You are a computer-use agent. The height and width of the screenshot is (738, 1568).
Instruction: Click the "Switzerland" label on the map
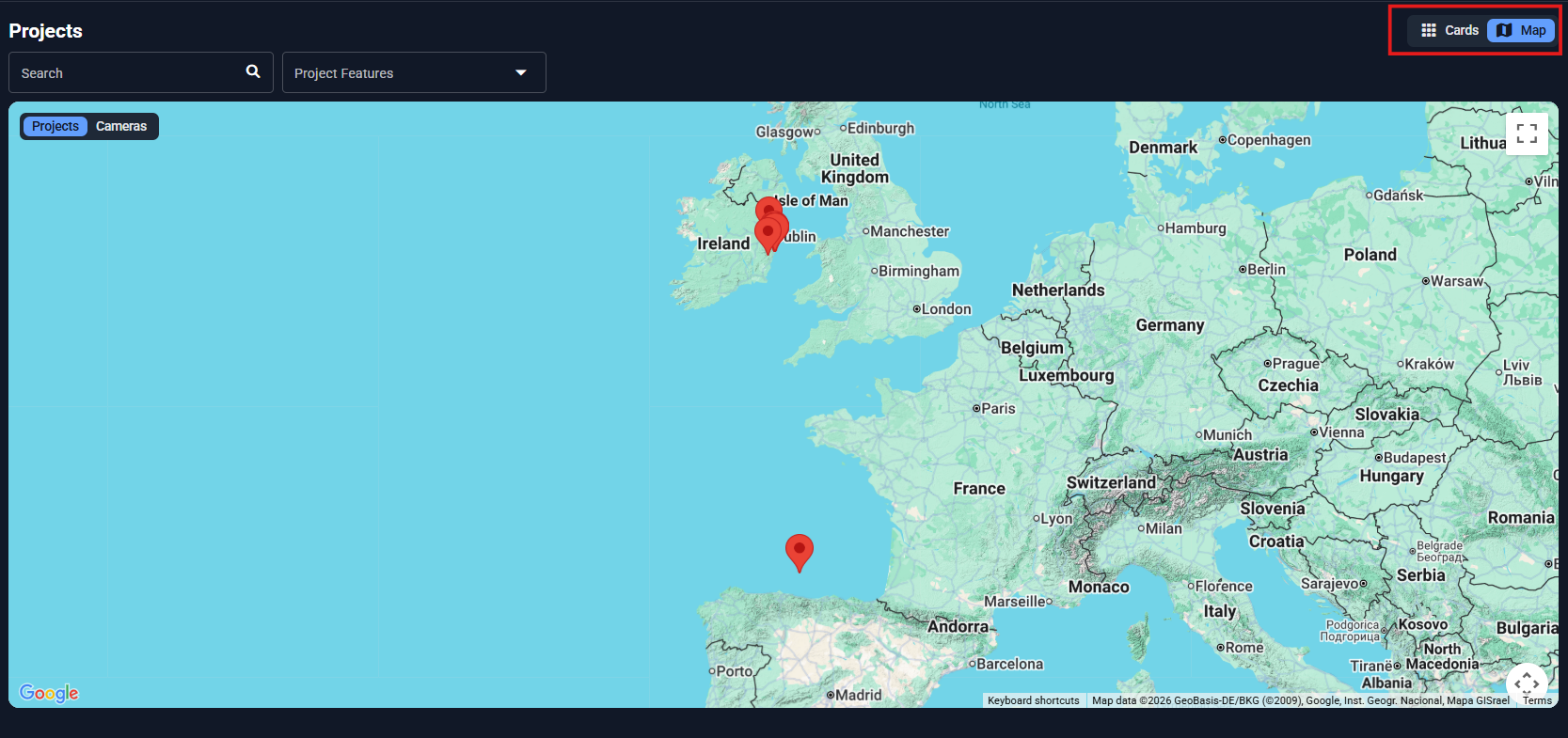tap(1111, 482)
